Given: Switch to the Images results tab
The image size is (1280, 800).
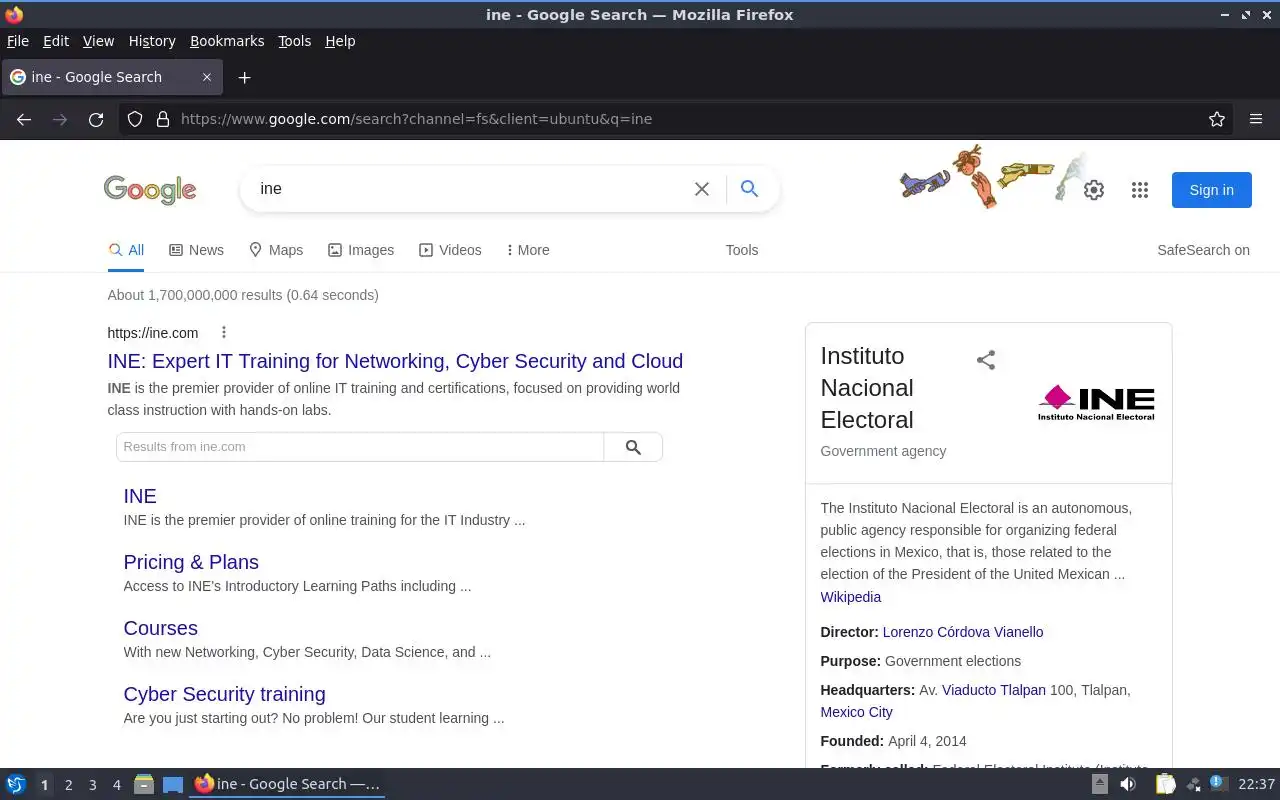Looking at the screenshot, I should 361,250.
